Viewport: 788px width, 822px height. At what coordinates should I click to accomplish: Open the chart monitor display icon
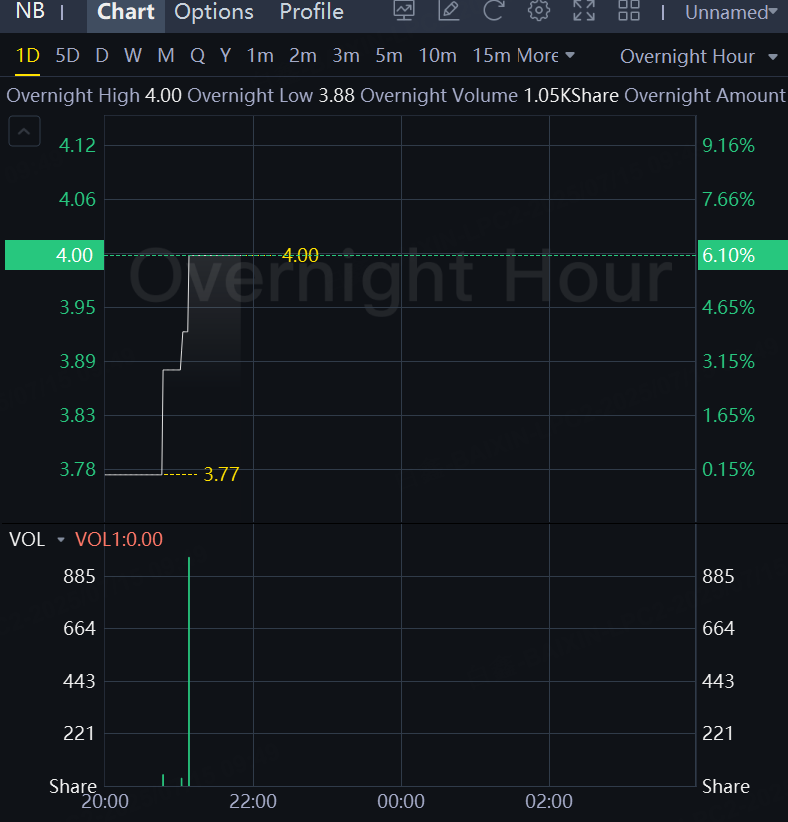point(404,10)
